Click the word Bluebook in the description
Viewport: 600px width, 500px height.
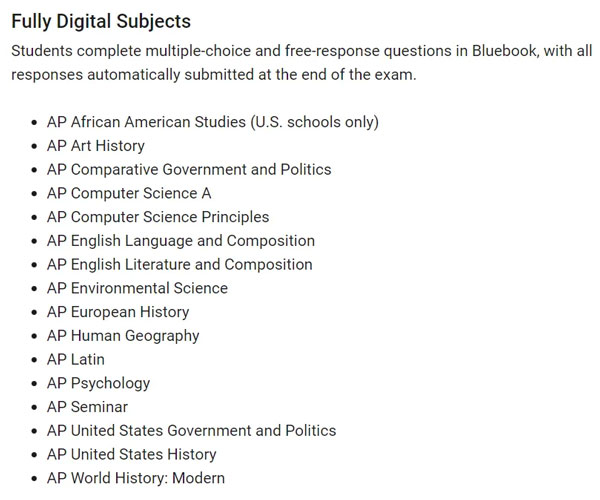click(x=505, y=51)
